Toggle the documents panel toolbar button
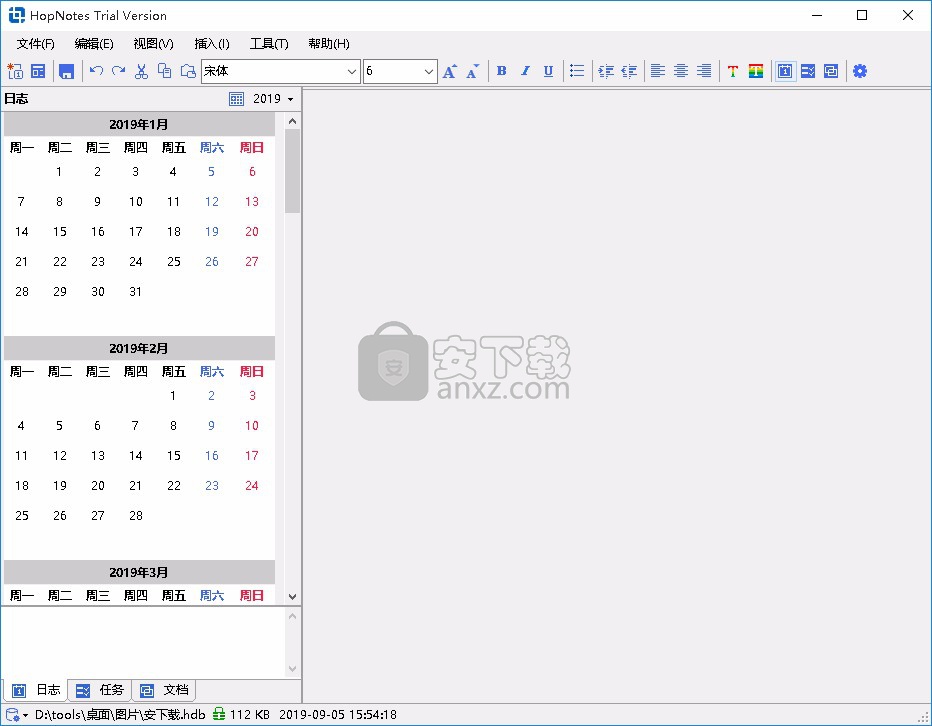The height and width of the screenshot is (726, 932). point(831,71)
